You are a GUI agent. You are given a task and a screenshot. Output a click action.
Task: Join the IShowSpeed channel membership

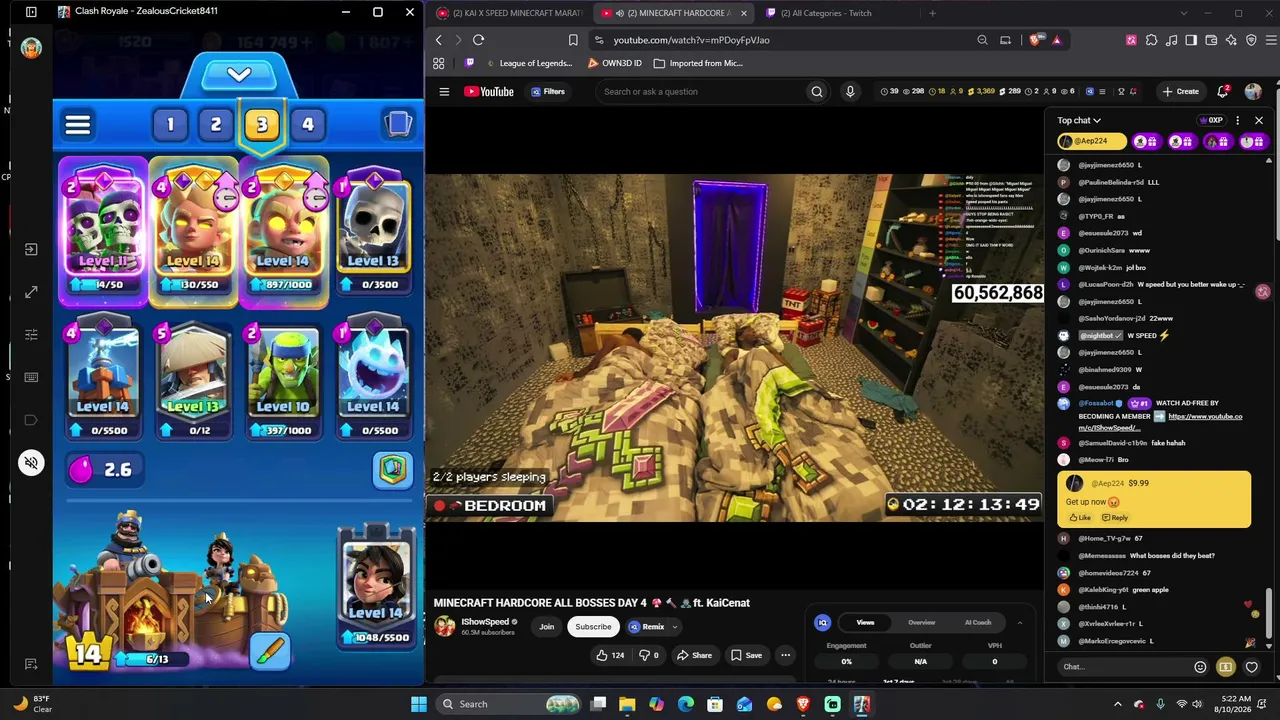(x=546, y=627)
